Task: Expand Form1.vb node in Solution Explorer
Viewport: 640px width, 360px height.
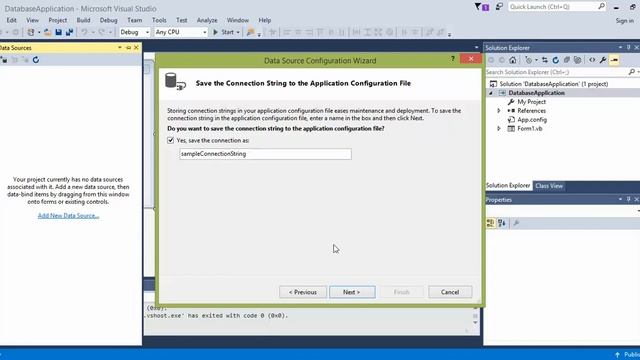Action: pos(499,129)
